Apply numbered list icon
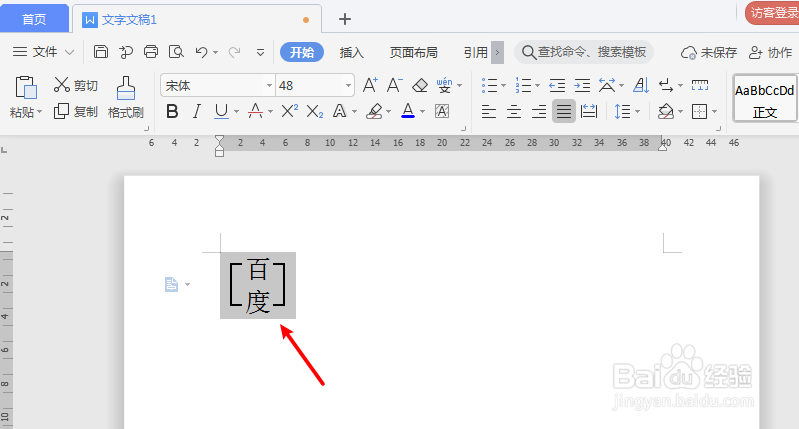Viewport: 799px width, 429px height. coord(523,85)
